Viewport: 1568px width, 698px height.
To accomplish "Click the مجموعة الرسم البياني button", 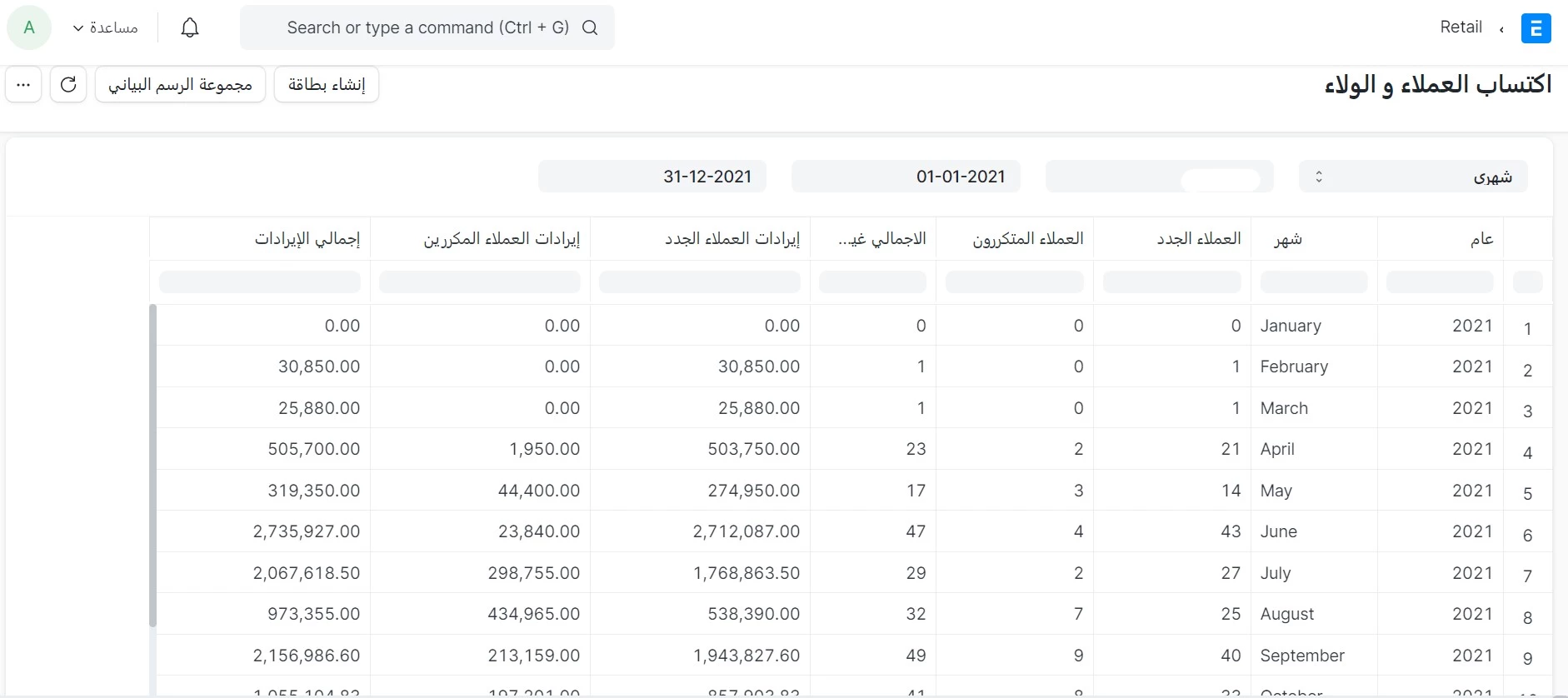I will click(180, 84).
